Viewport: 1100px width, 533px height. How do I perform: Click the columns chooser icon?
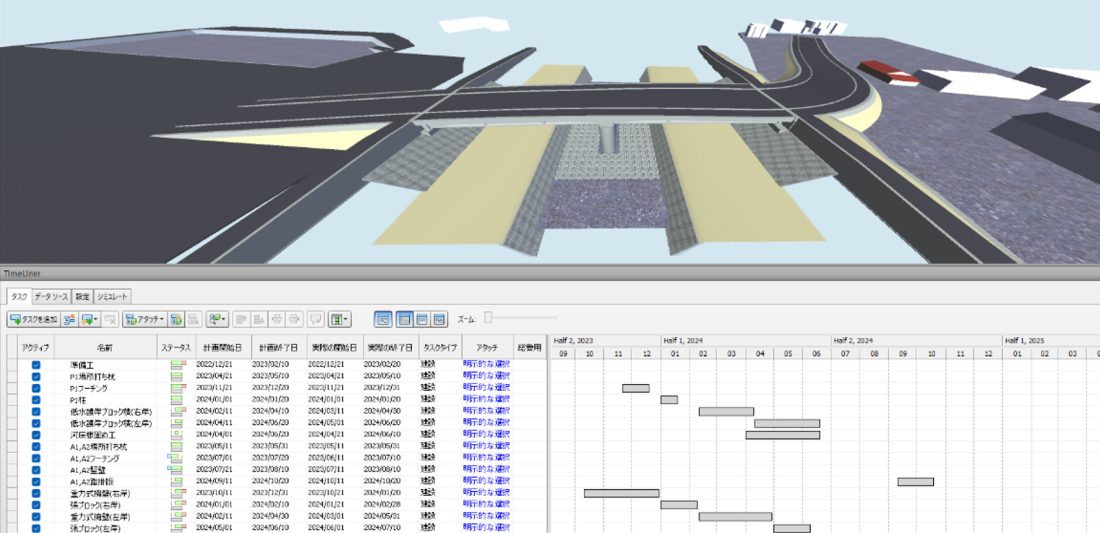tap(339, 319)
